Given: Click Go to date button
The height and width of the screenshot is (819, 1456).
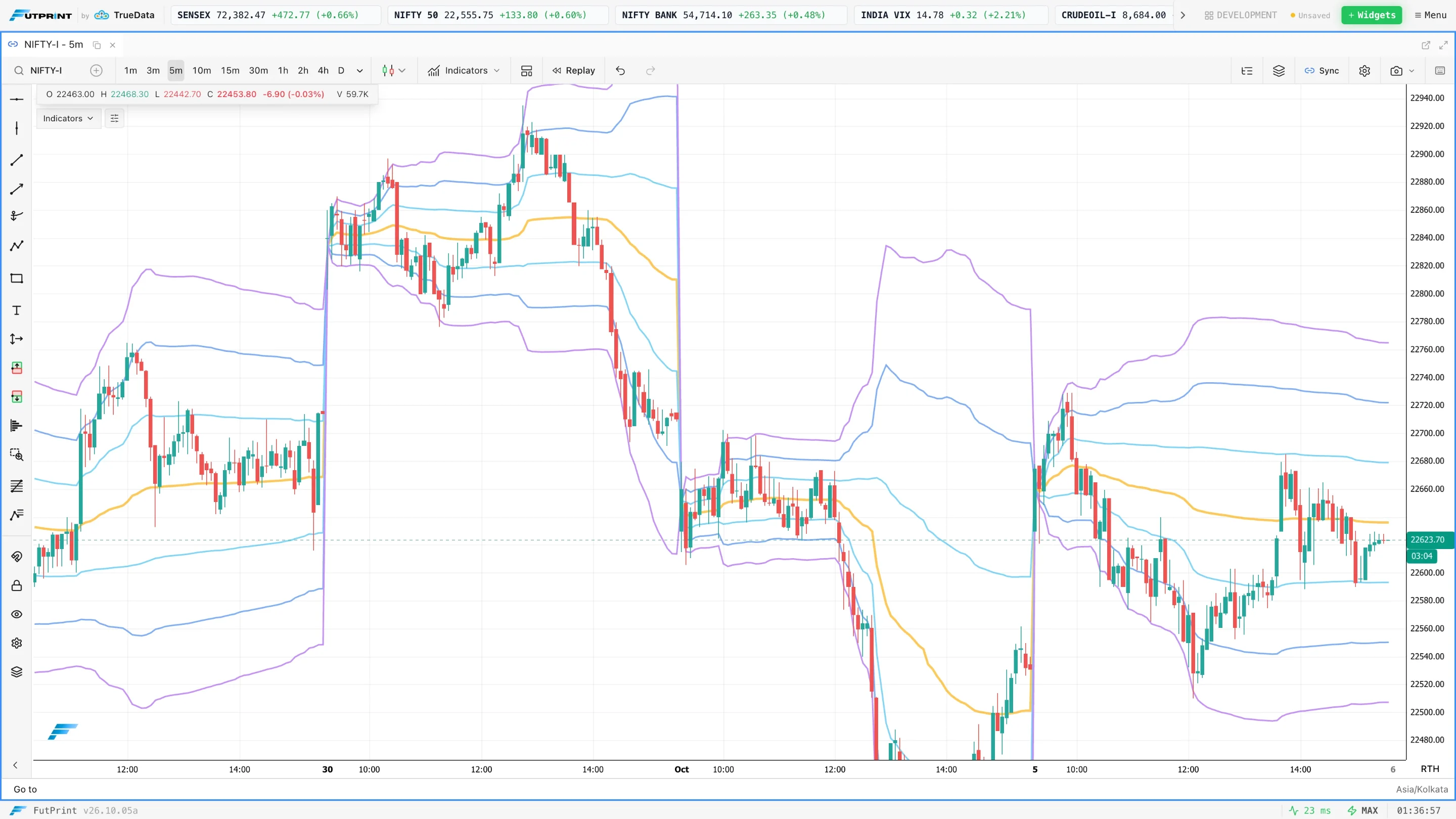Looking at the screenshot, I should coord(25,790).
